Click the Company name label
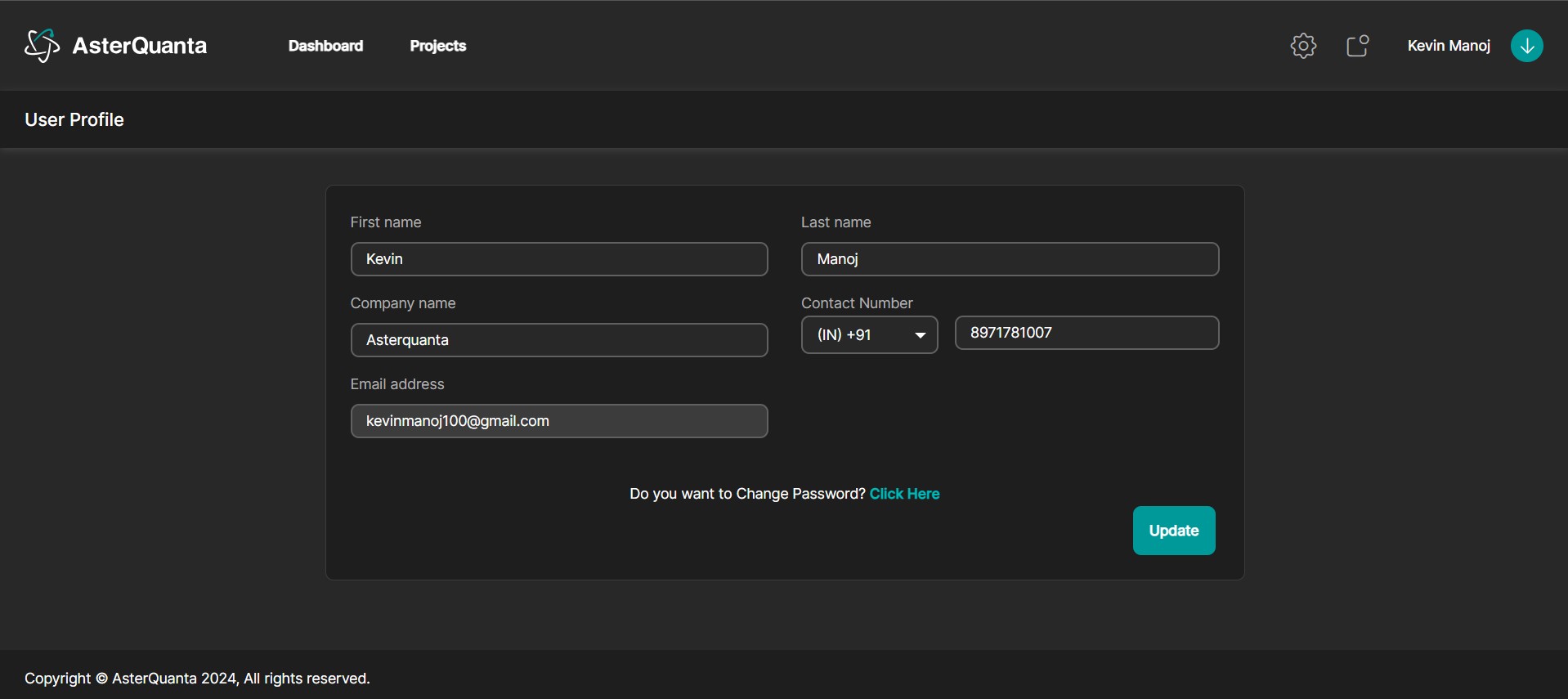1568x699 pixels. pos(403,303)
